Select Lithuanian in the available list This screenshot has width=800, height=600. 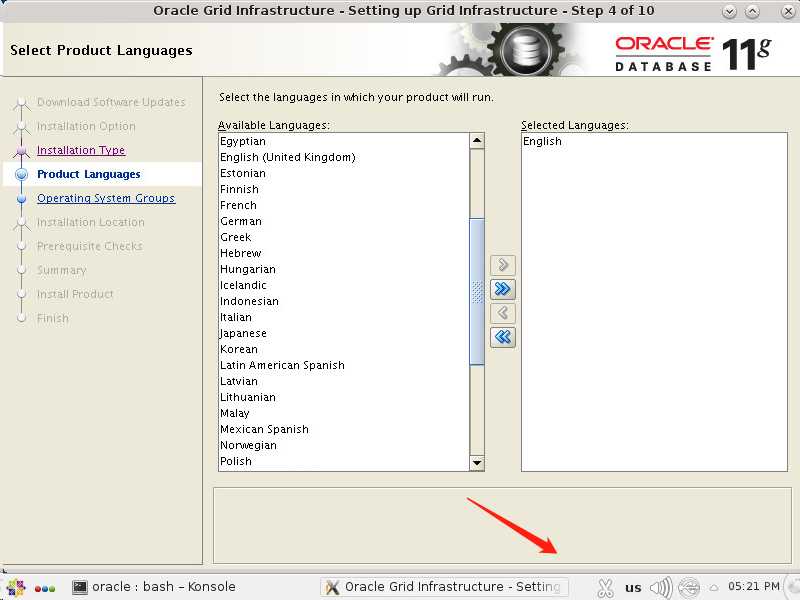pyautogui.click(x=343, y=397)
